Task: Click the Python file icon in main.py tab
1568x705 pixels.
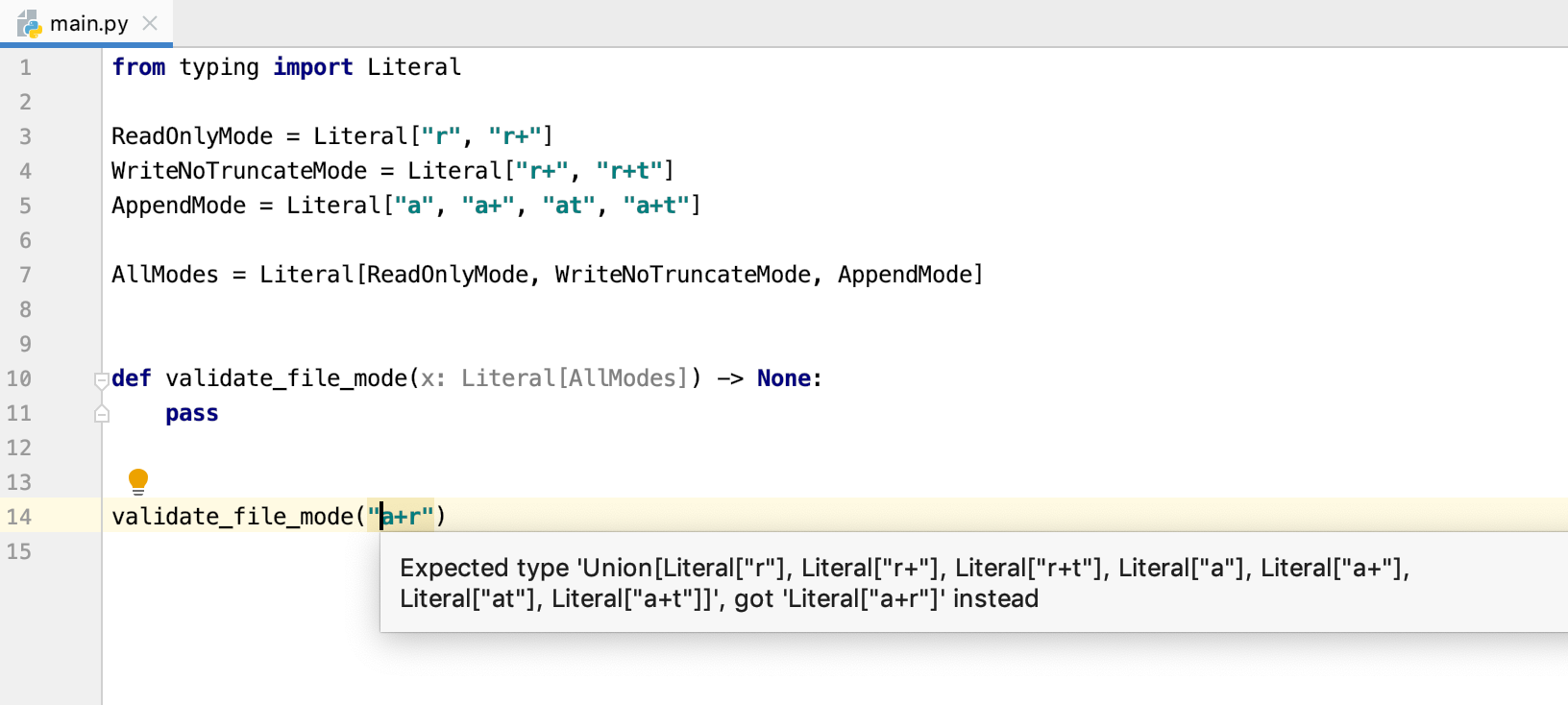Action: pyautogui.click(x=30, y=24)
